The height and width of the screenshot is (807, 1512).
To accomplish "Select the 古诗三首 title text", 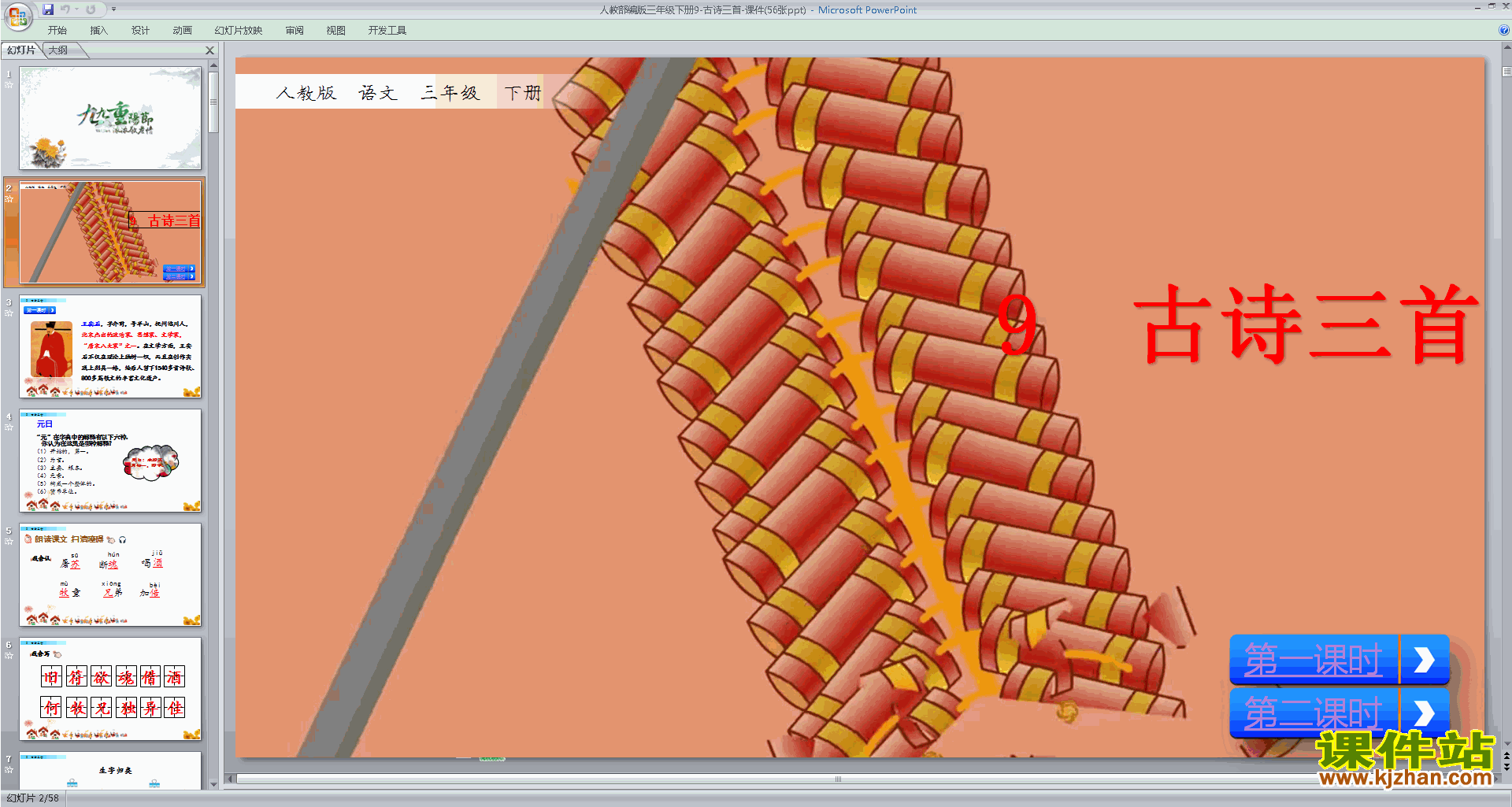I will (1307, 324).
